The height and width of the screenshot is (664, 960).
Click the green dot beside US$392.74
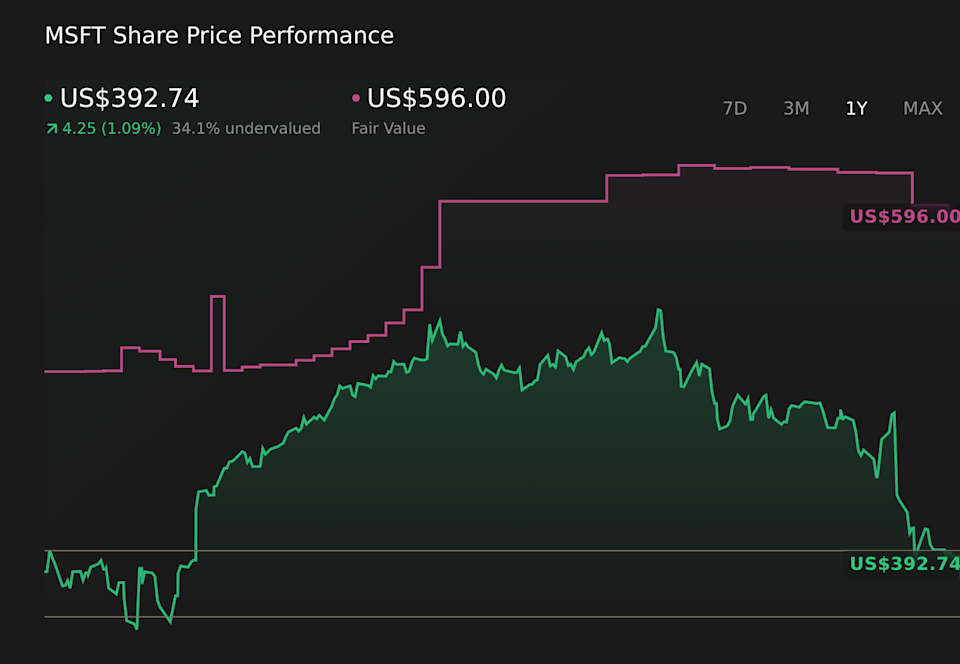pyautogui.click(x=47, y=98)
